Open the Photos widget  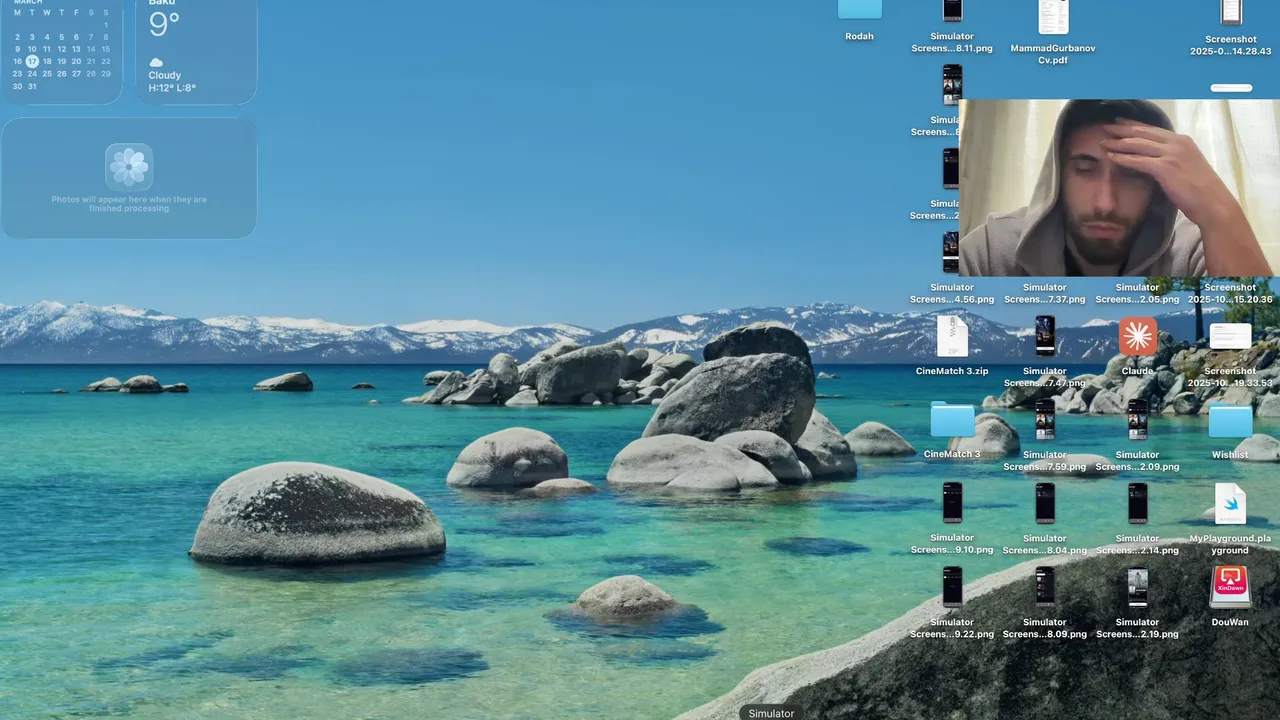point(129,178)
